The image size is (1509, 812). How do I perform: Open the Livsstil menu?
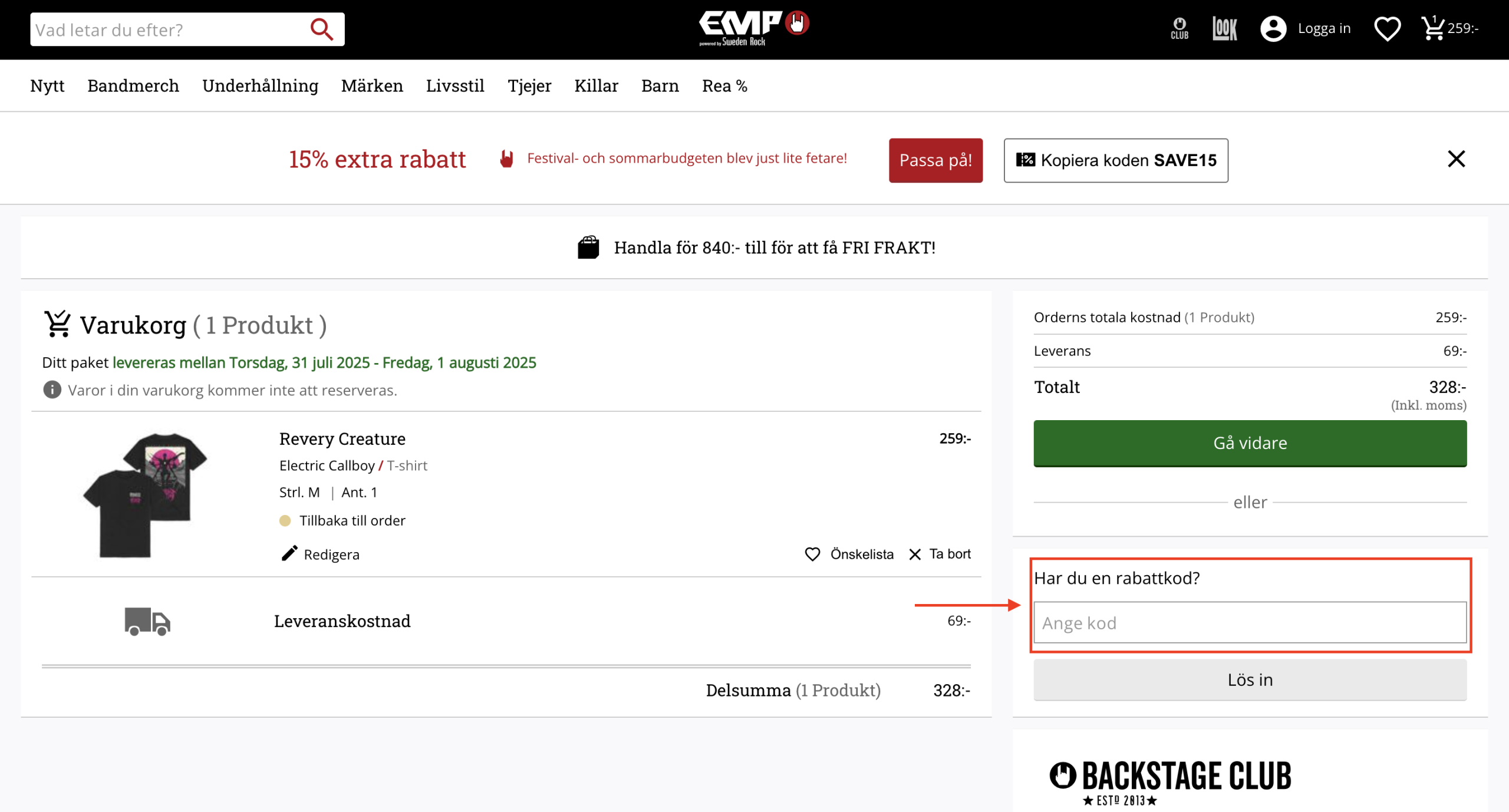pos(455,86)
